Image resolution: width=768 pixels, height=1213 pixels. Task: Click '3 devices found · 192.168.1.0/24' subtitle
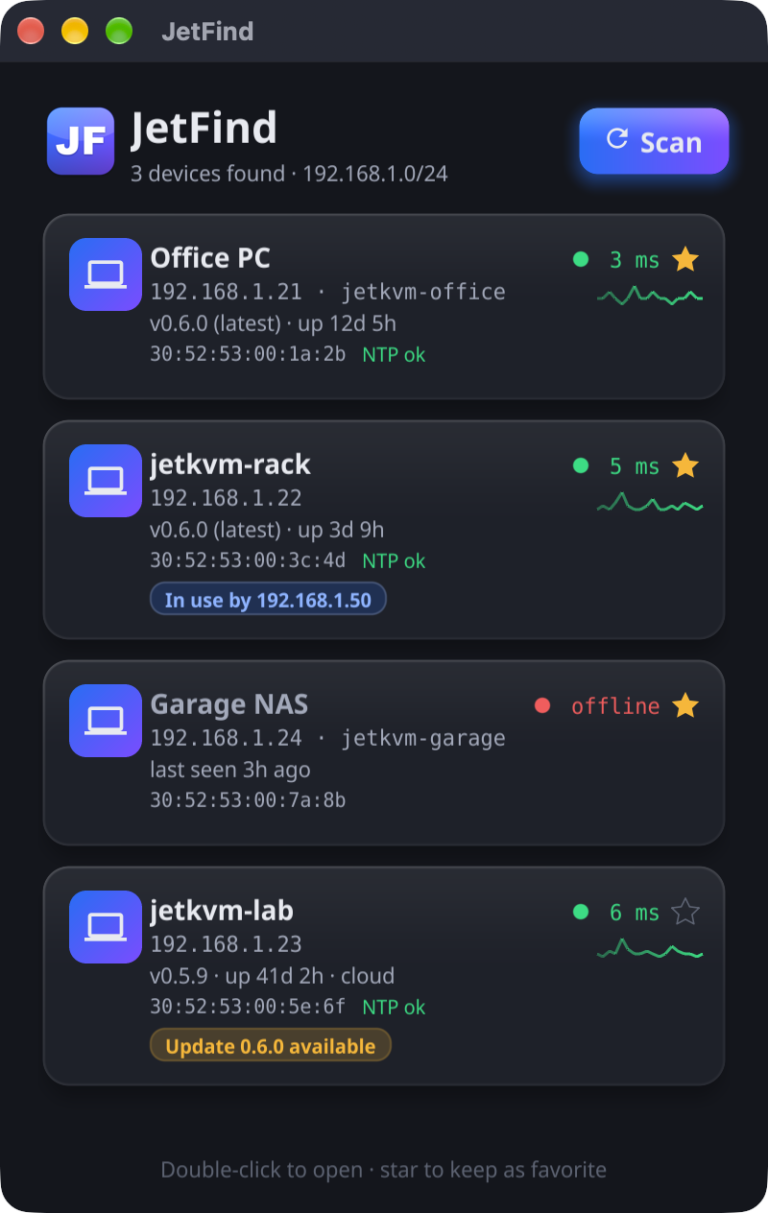289,174
